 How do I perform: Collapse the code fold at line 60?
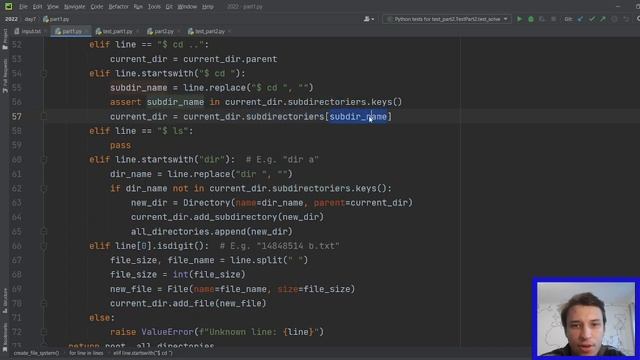pyautogui.click(x=44, y=160)
